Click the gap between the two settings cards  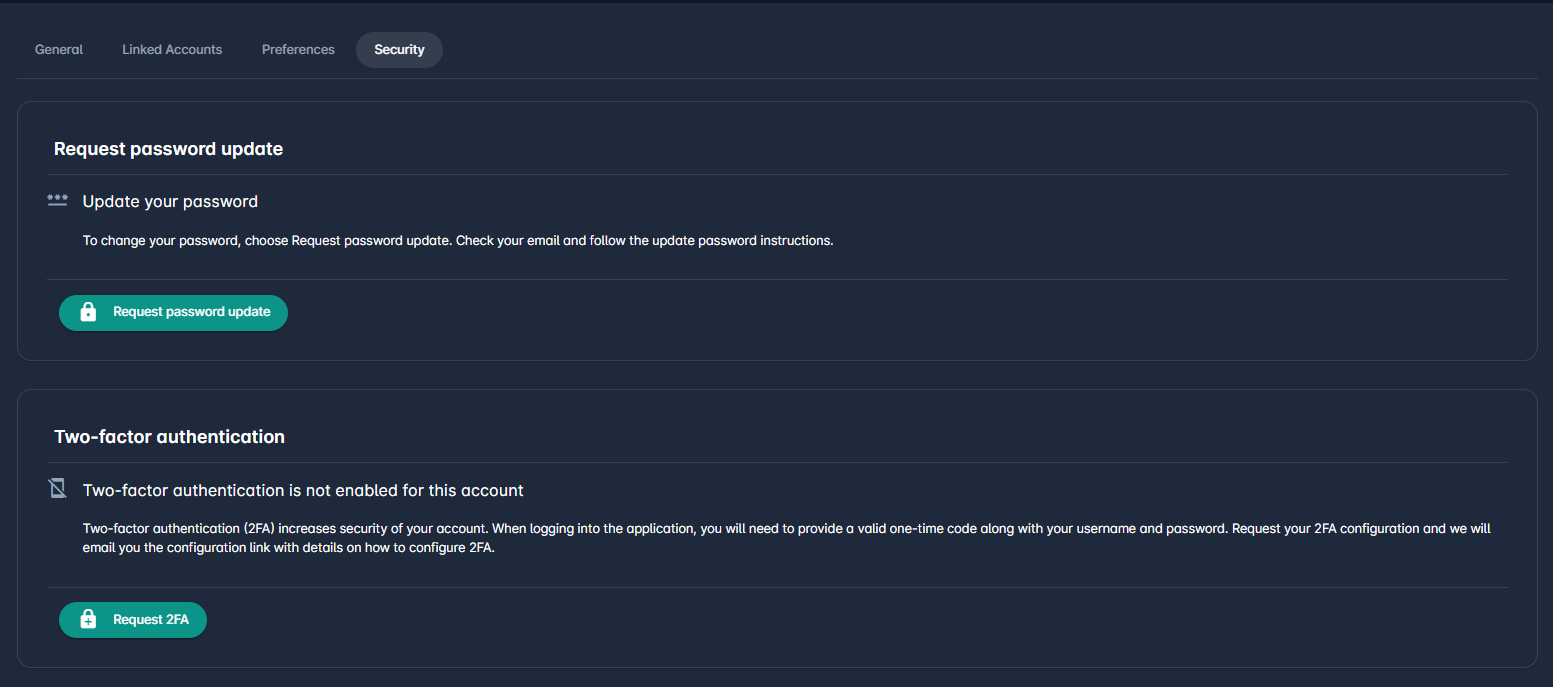(x=776, y=375)
